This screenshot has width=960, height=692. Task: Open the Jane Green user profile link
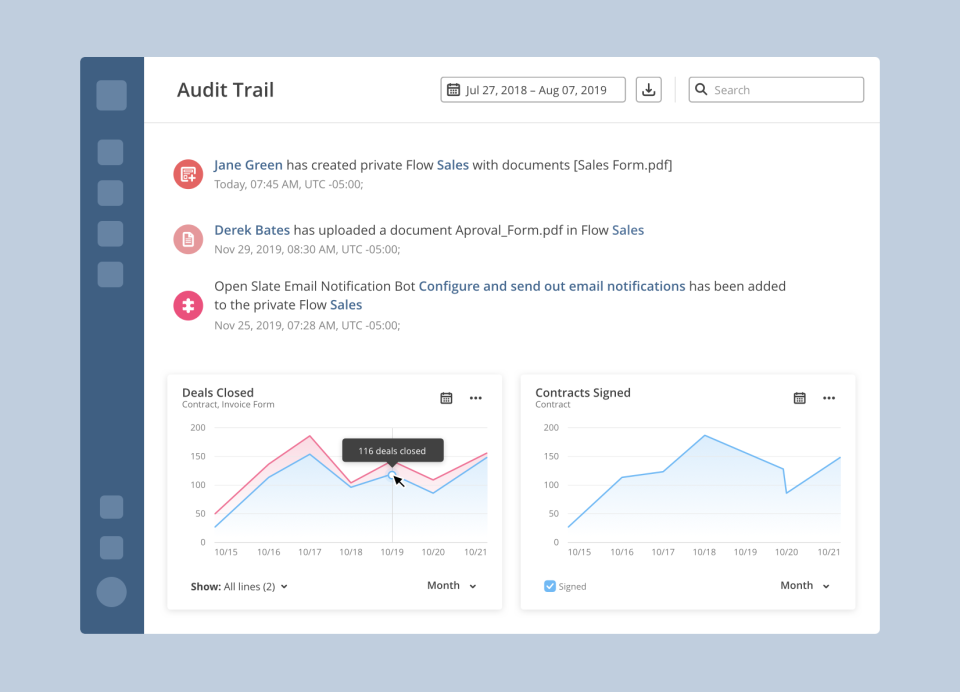click(247, 164)
